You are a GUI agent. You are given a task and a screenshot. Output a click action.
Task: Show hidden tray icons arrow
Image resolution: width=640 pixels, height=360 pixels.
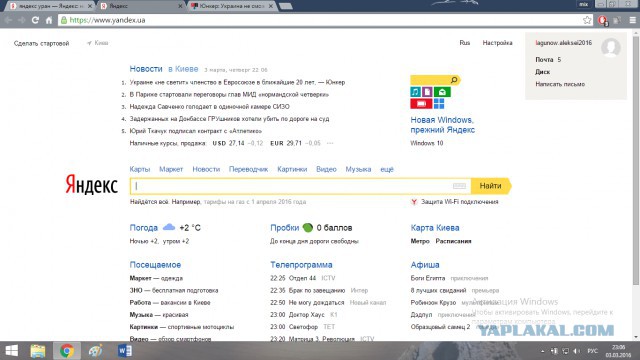pos(542,351)
